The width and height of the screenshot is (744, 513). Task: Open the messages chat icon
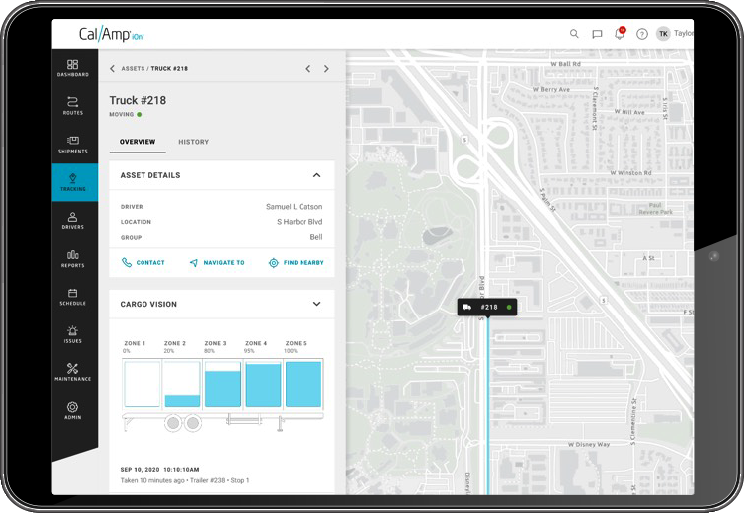pos(597,34)
